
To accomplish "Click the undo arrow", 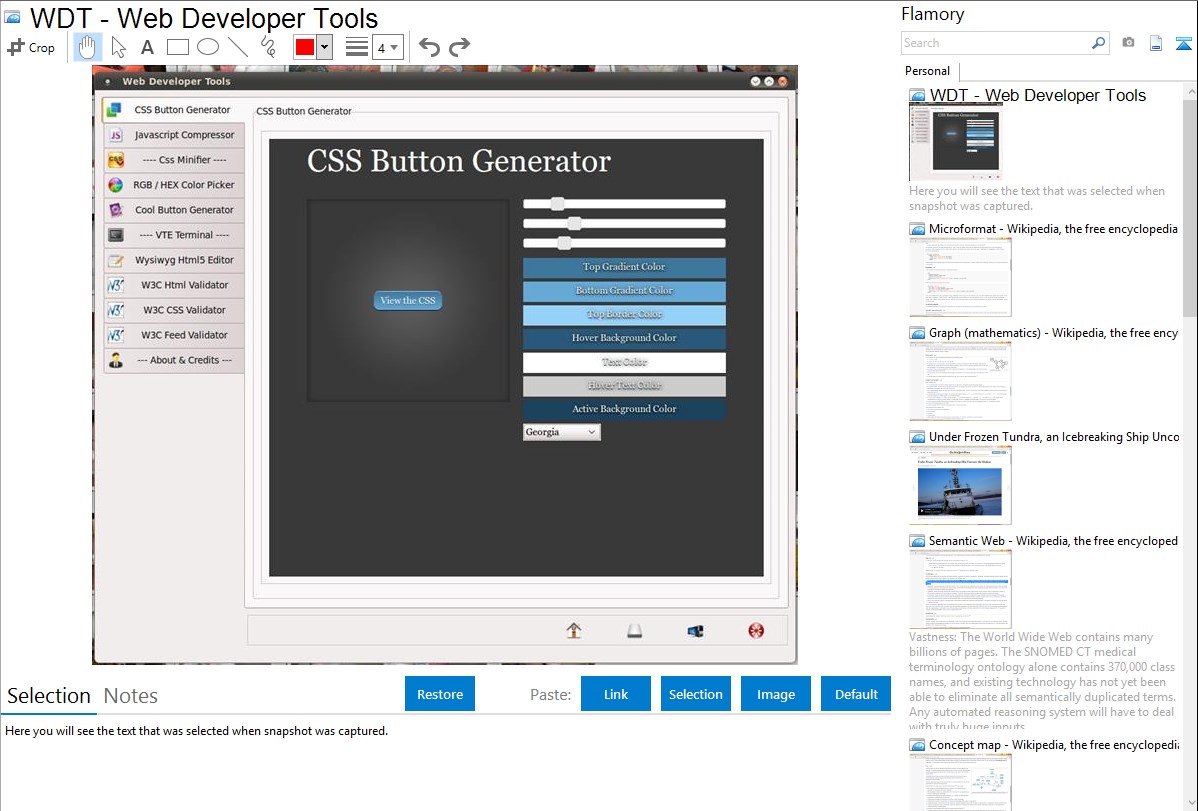I will click(x=429, y=47).
